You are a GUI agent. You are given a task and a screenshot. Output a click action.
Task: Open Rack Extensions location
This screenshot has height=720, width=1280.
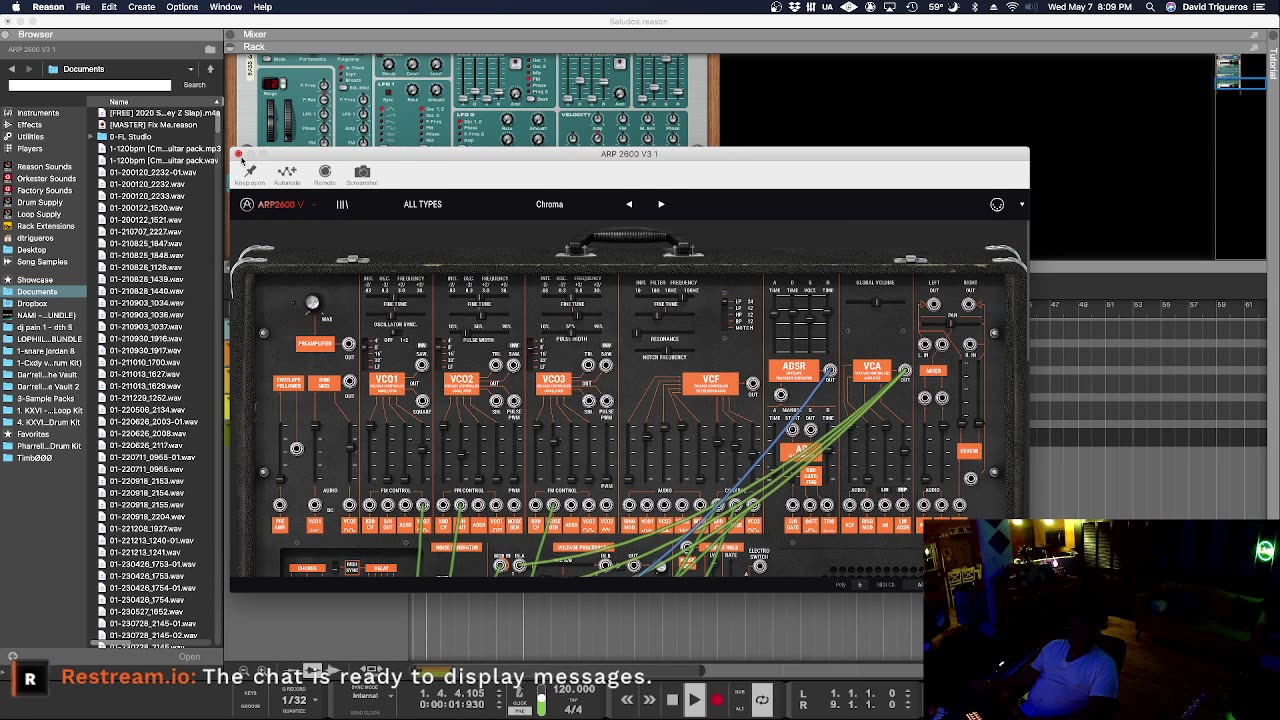[46, 227]
